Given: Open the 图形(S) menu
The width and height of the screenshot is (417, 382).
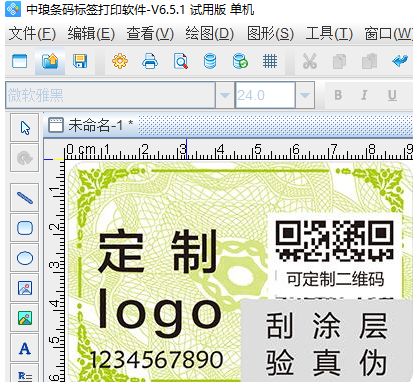Looking at the screenshot, I should pos(270,34).
